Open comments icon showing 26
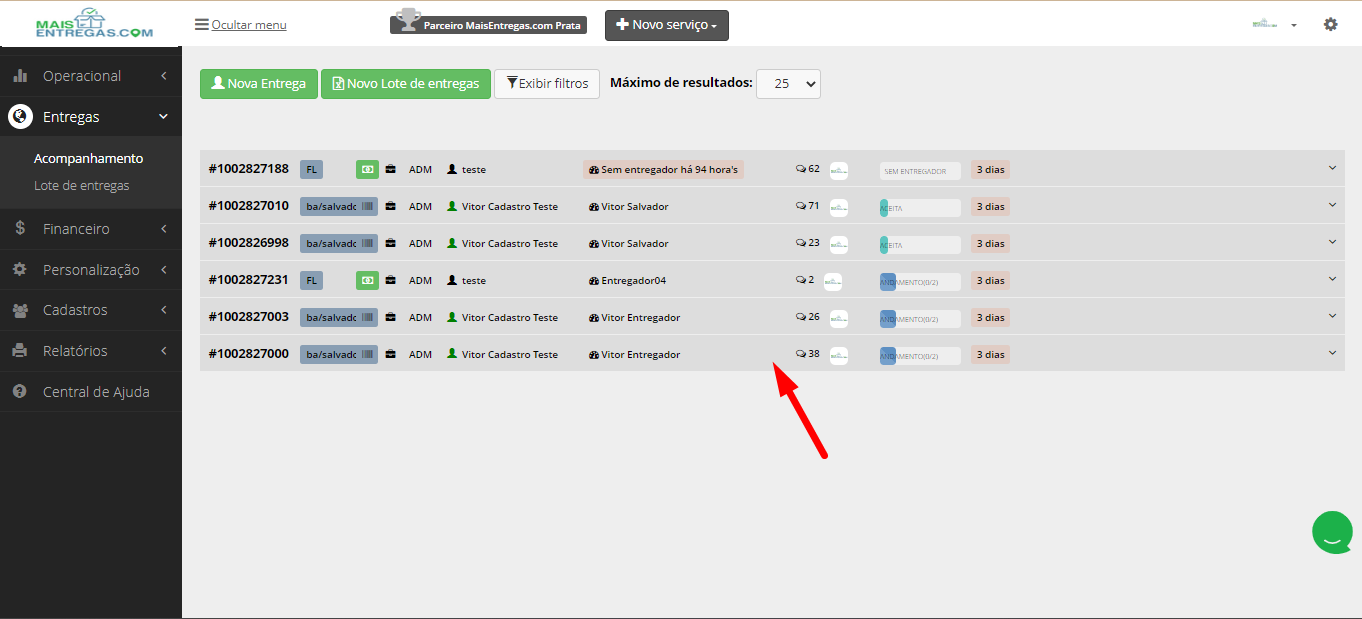1362x619 pixels. coord(807,317)
